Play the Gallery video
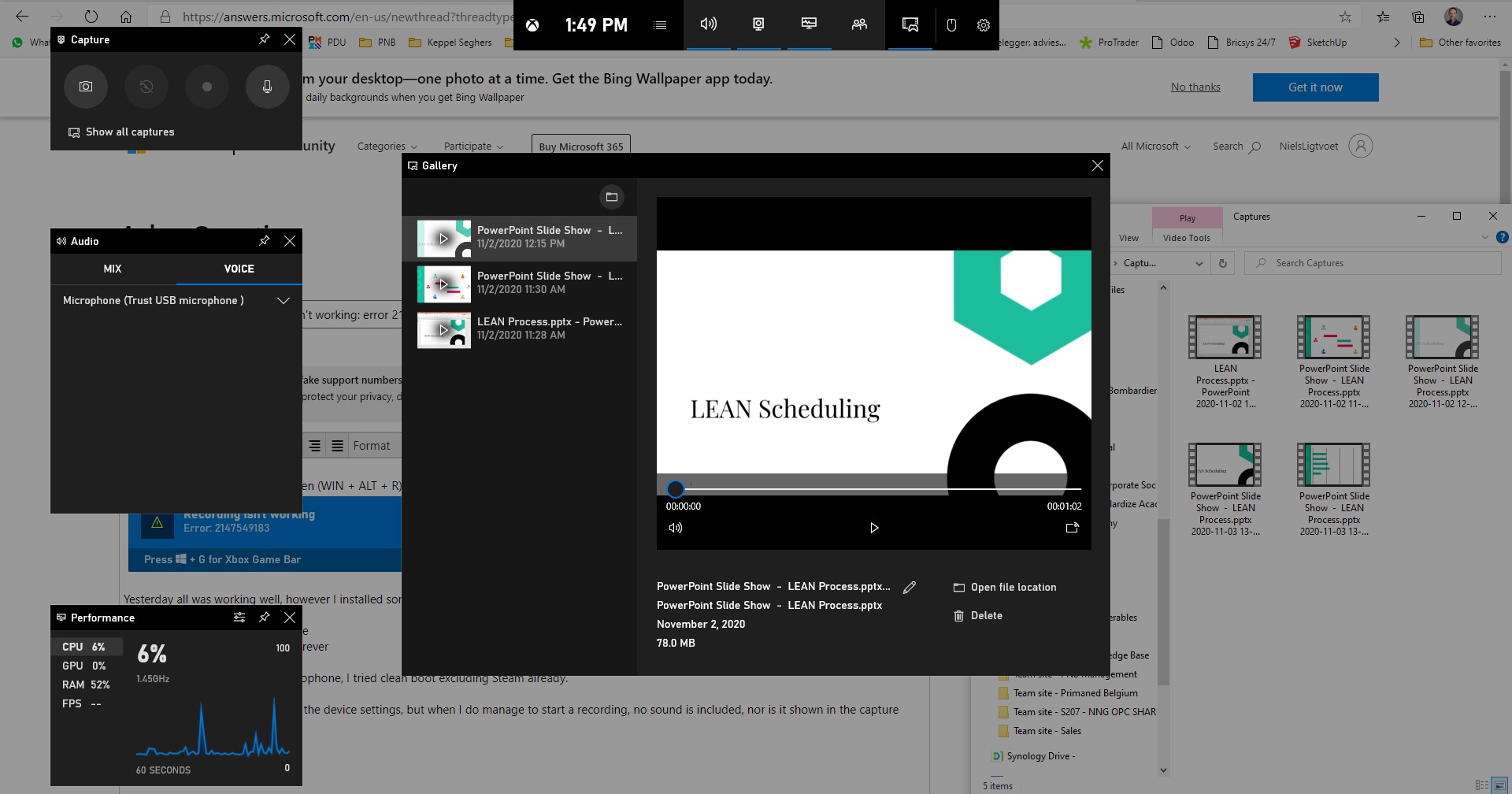The image size is (1512, 794). (873, 528)
